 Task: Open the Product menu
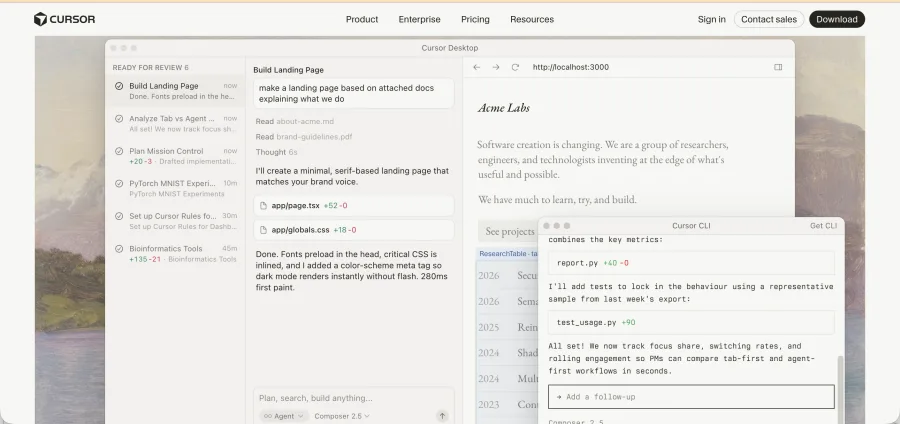[x=362, y=20]
